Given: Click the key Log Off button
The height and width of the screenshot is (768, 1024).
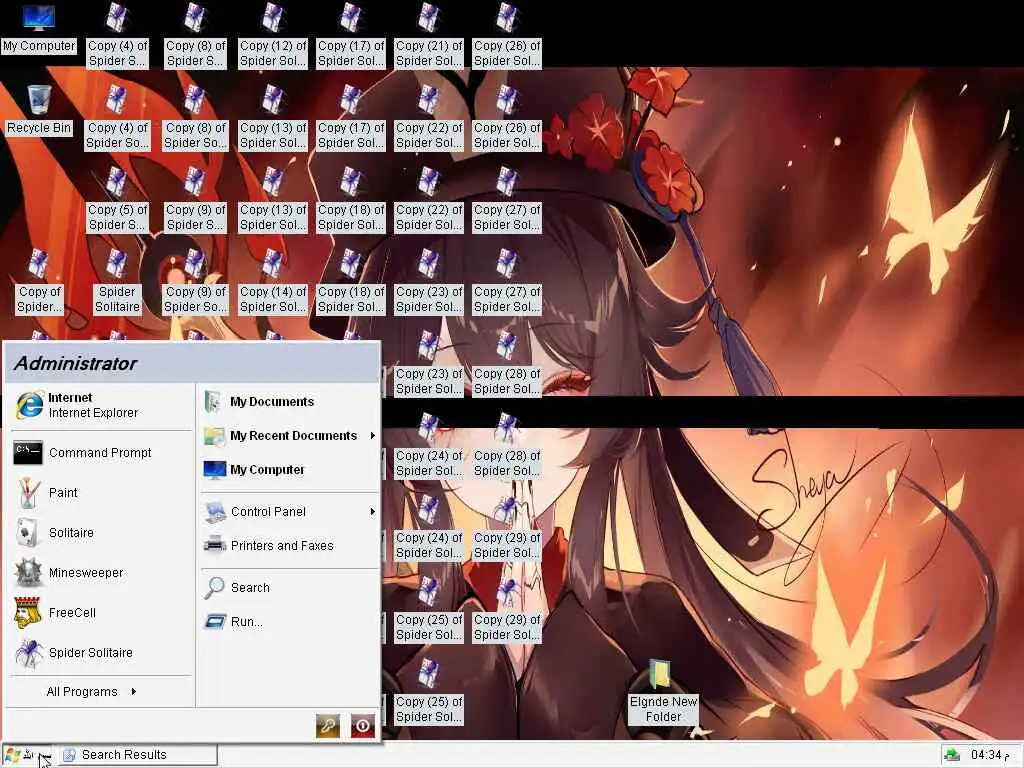Looking at the screenshot, I should 328,726.
